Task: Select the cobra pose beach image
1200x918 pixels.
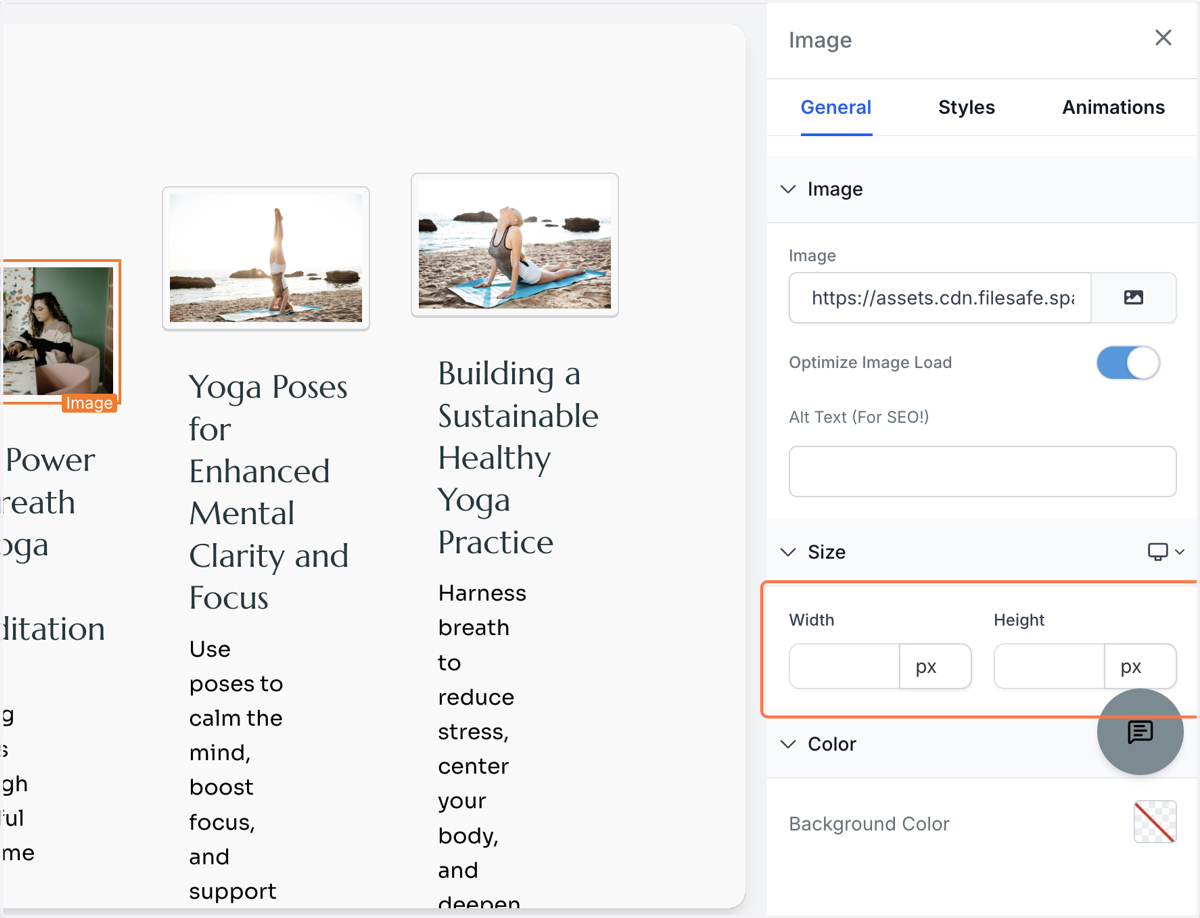Action: tap(515, 245)
